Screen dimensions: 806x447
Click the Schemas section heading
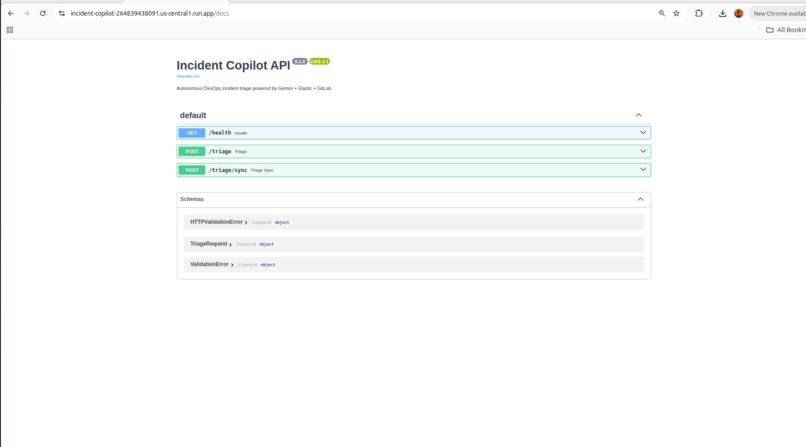(192, 199)
